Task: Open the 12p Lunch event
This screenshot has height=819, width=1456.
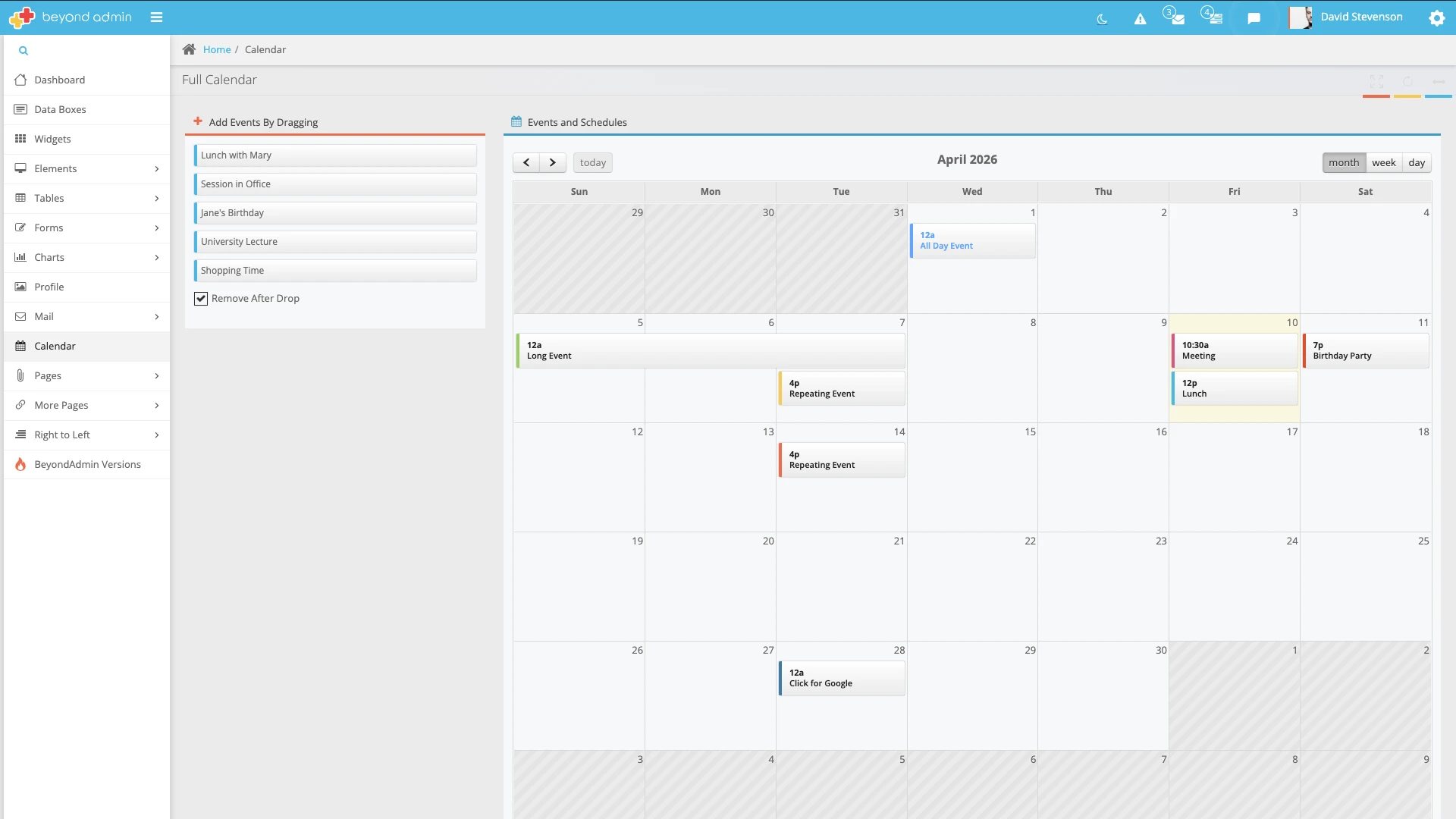Action: click(1235, 388)
